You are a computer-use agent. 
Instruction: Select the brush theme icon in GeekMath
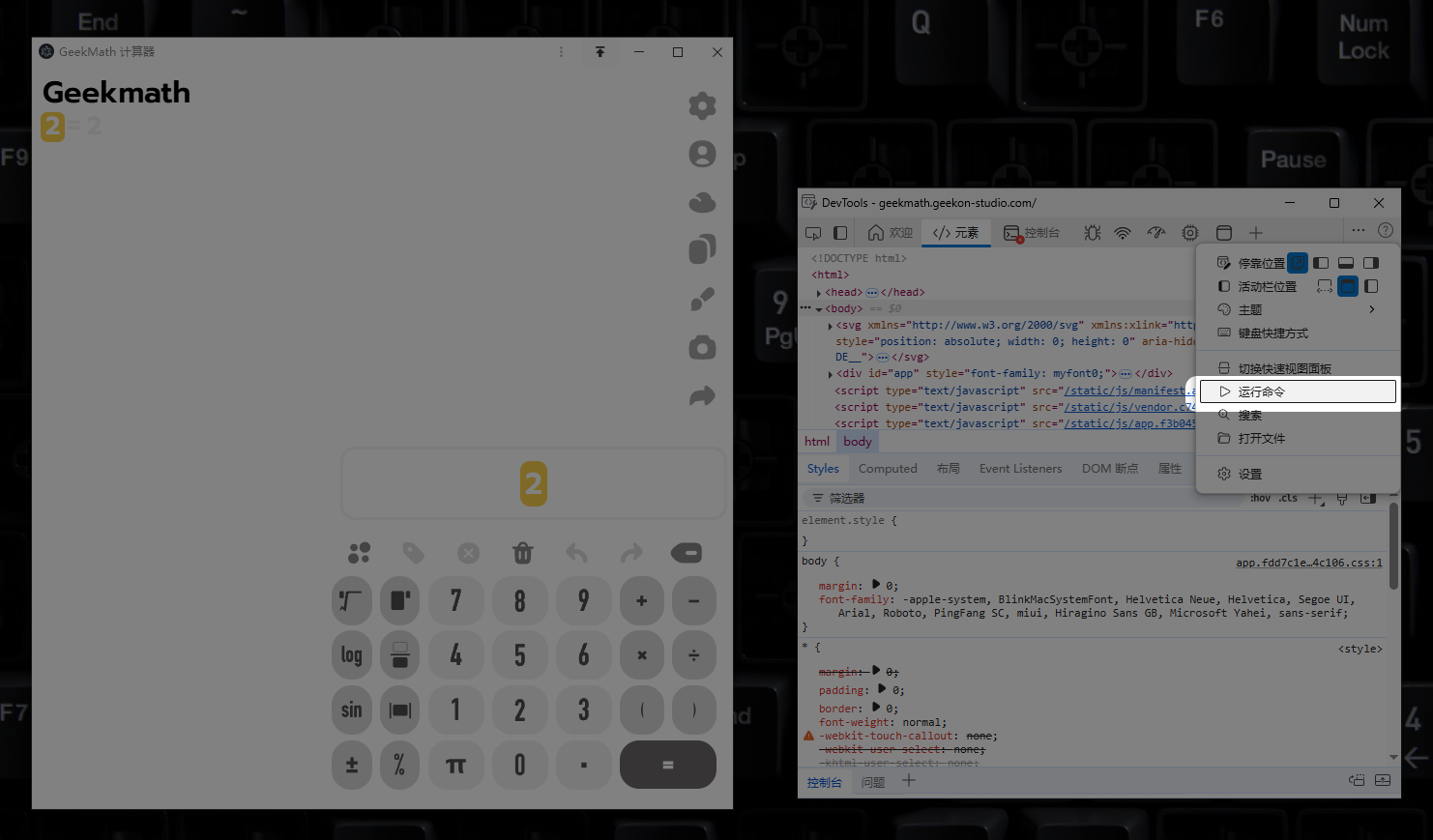pos(702,299)
